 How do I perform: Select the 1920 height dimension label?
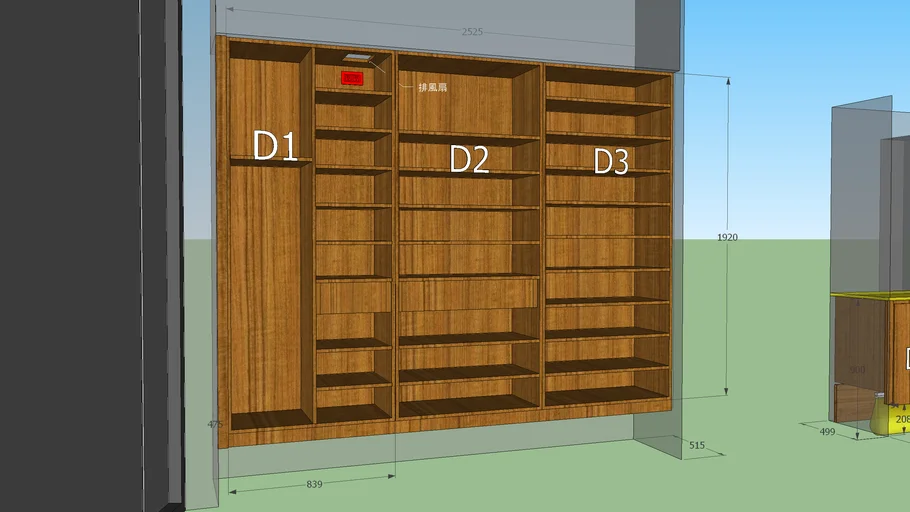tap(728, 237)
